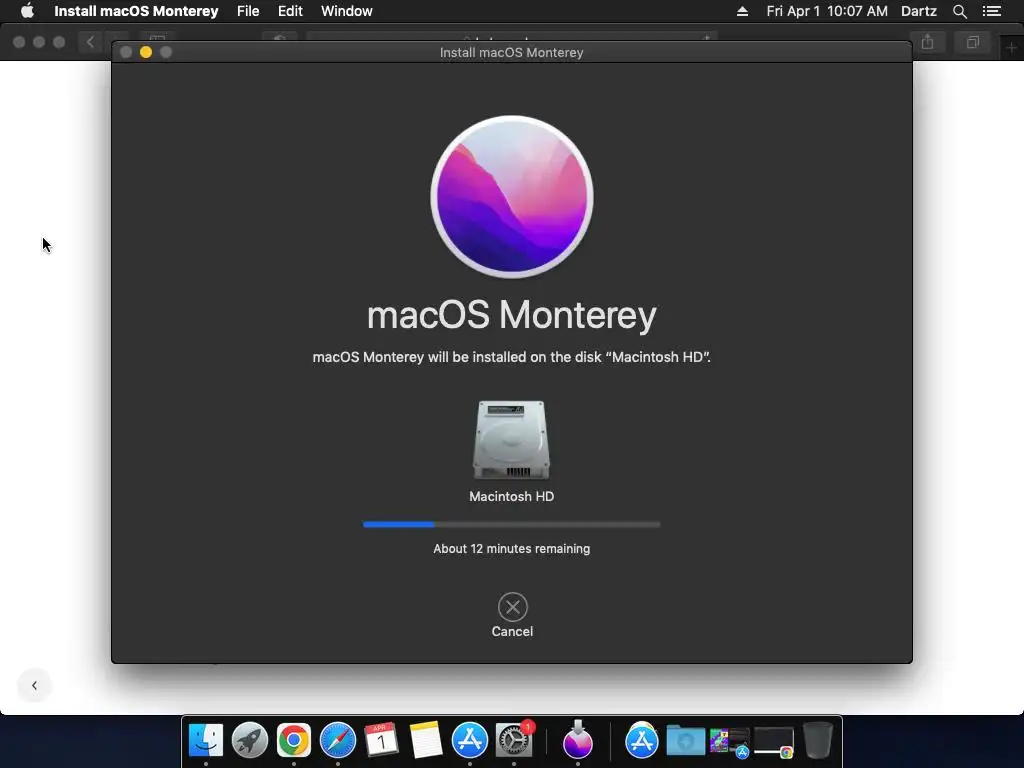Viewport: 1024px width, 768px height.
Task: Open the Trash in the Dock
Action: point(818,740)
